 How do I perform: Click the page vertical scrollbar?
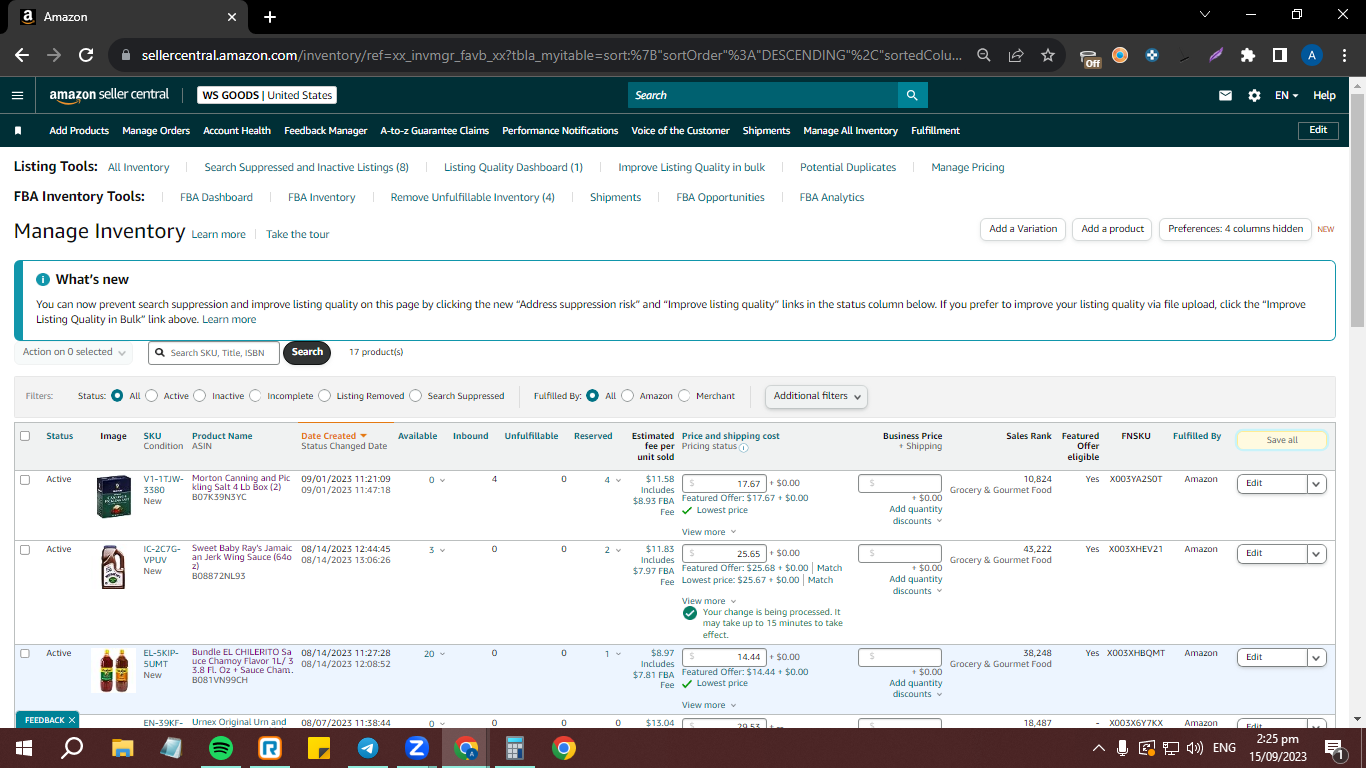point(1357,210)
